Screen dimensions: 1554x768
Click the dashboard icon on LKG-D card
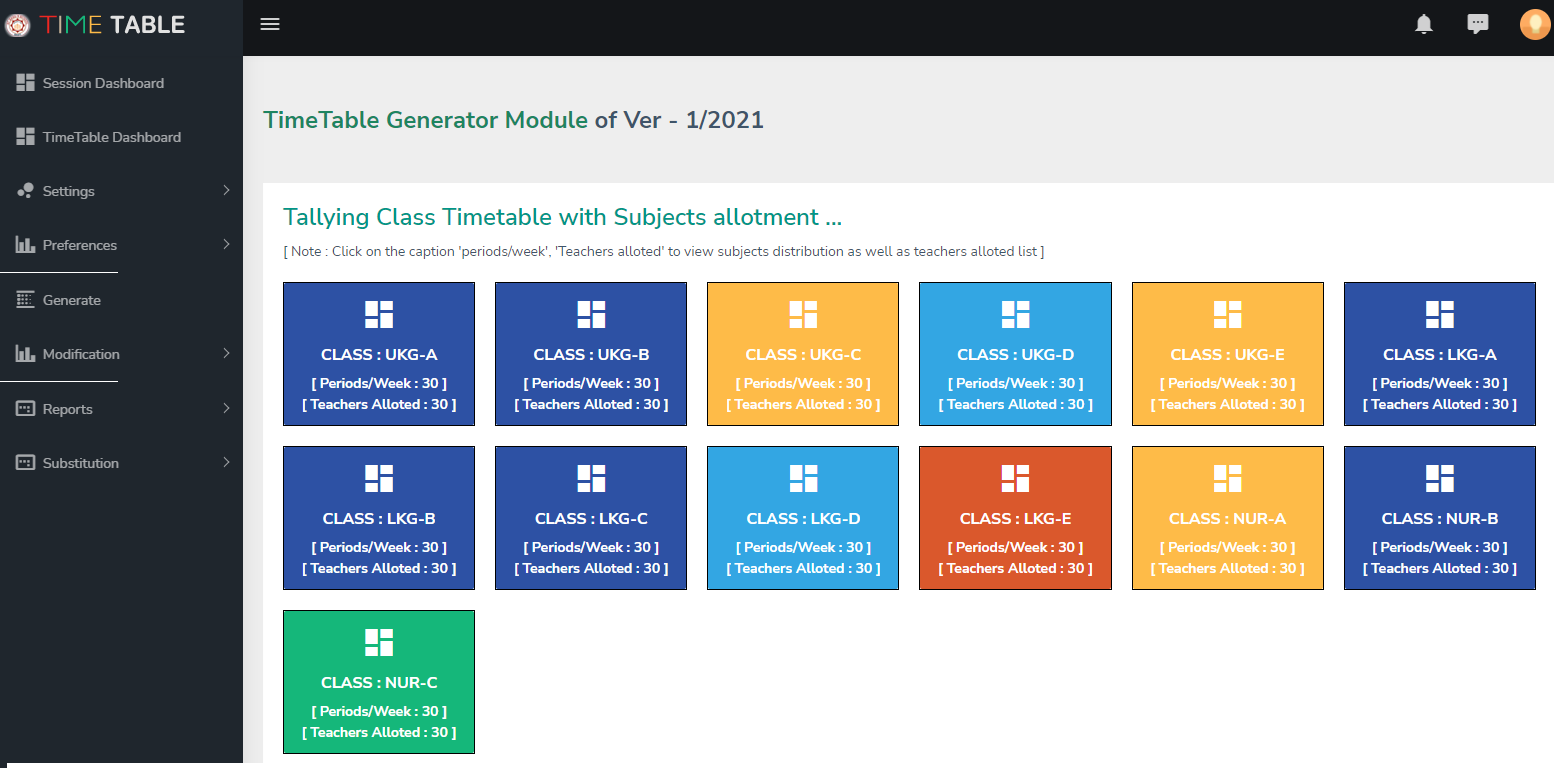[803, 478]
